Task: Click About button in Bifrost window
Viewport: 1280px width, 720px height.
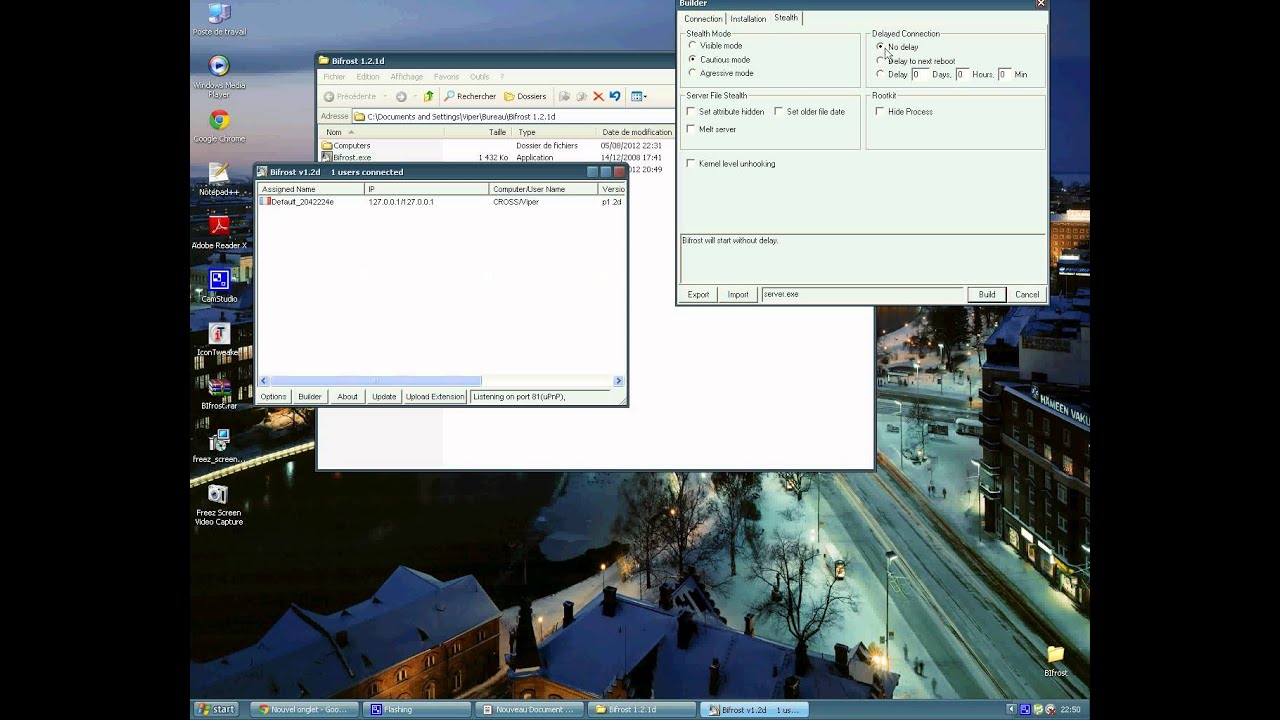Action: pyautogui.click(x=347, y=397)
